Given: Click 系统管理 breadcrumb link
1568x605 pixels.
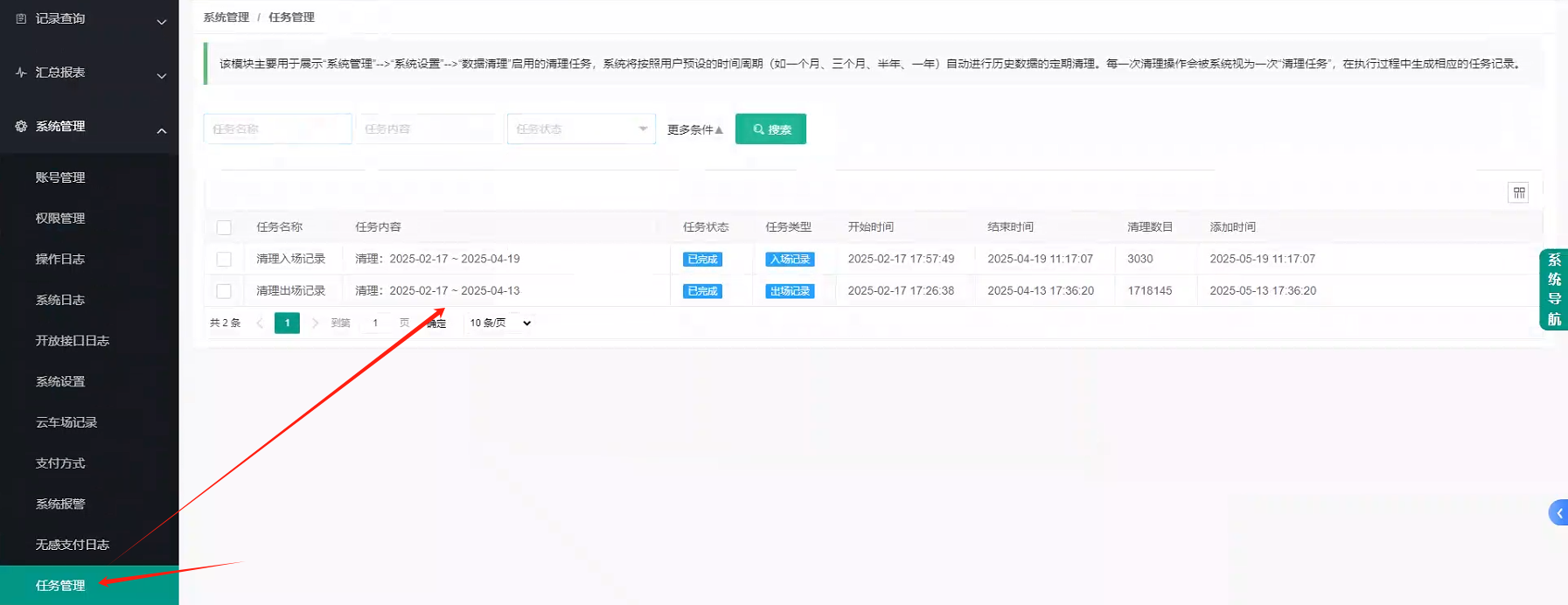Looking at the screenshot, I should (226, 17).
